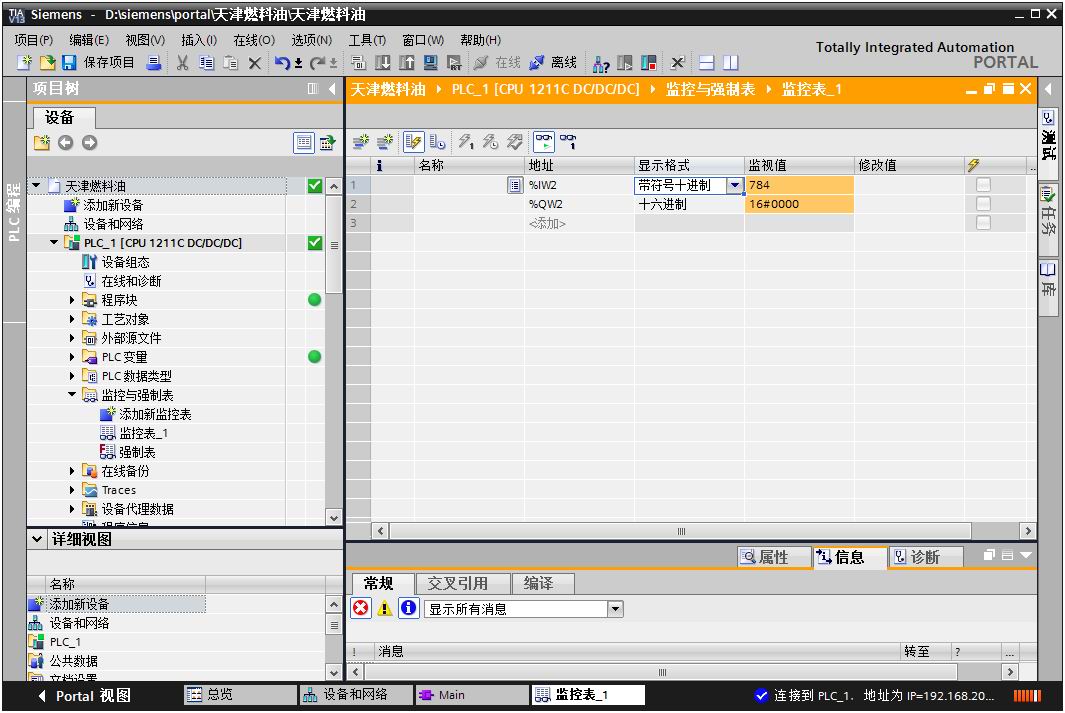Click the print icon in main toolbar
The width and height of the screenshot is (1065, 713).
(x=153, y=63)
